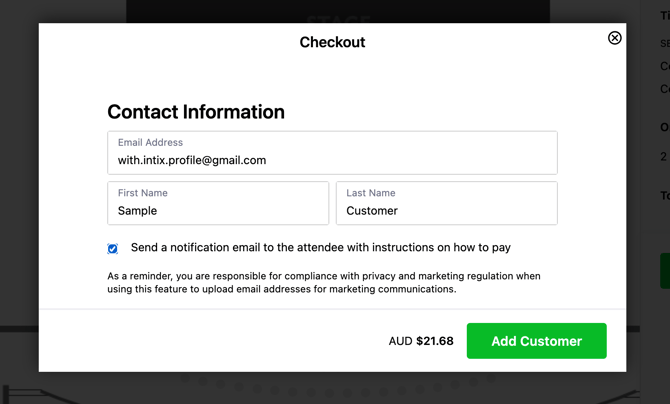The height and width of the screenshot is (404, 670).
Task: Click the Email Address input field
Action: point(332,153)
